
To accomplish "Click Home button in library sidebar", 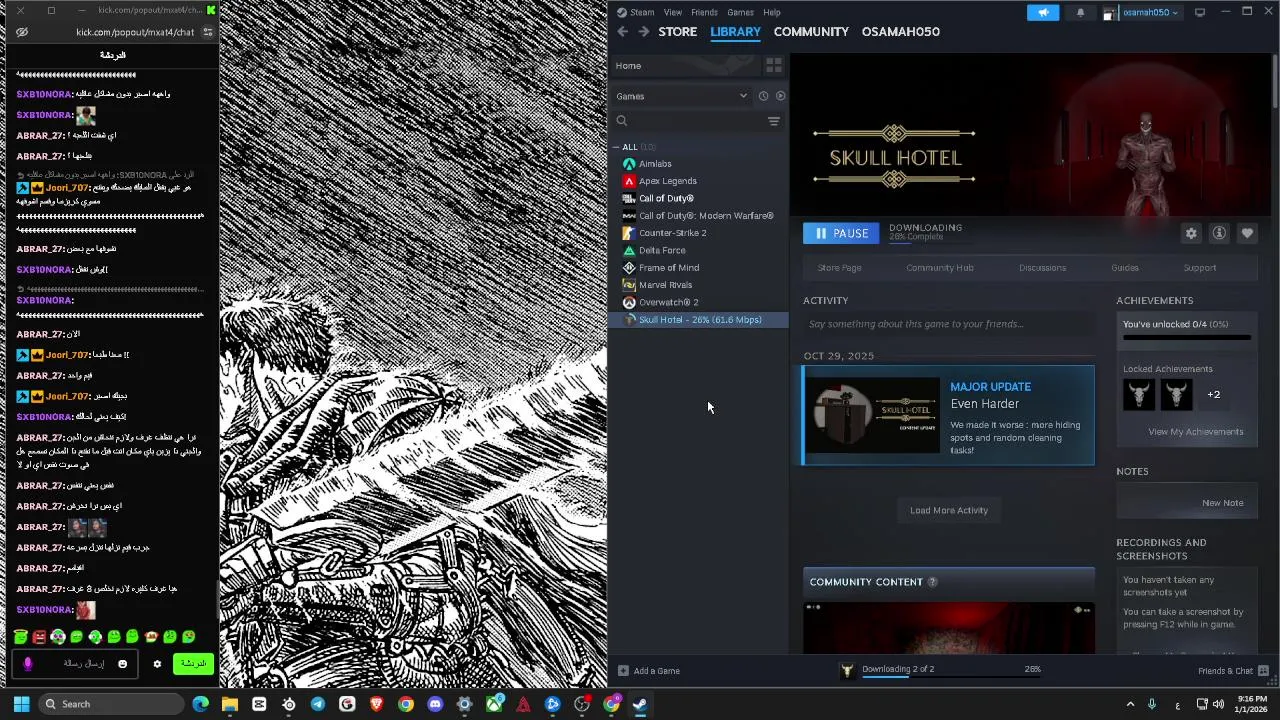I will click(686, 66).
